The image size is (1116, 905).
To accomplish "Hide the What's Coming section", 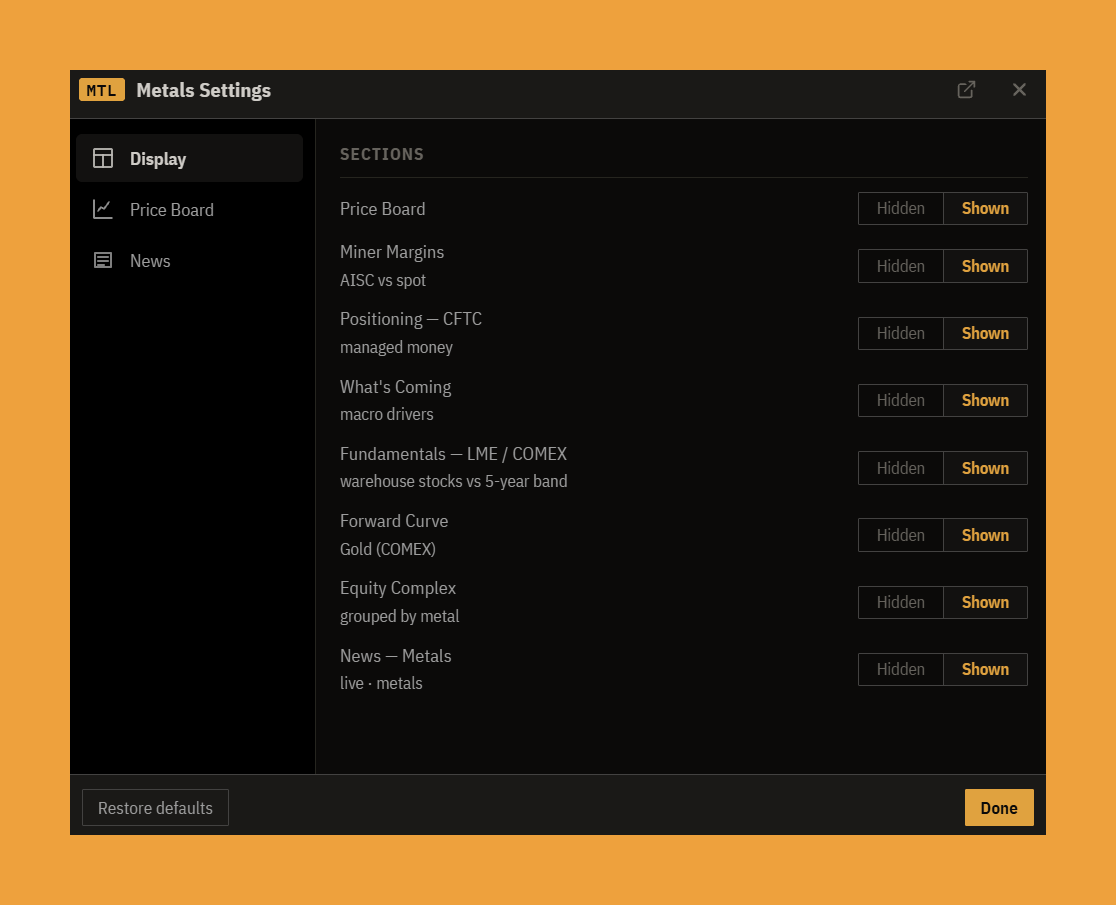I will click(900, 401).
